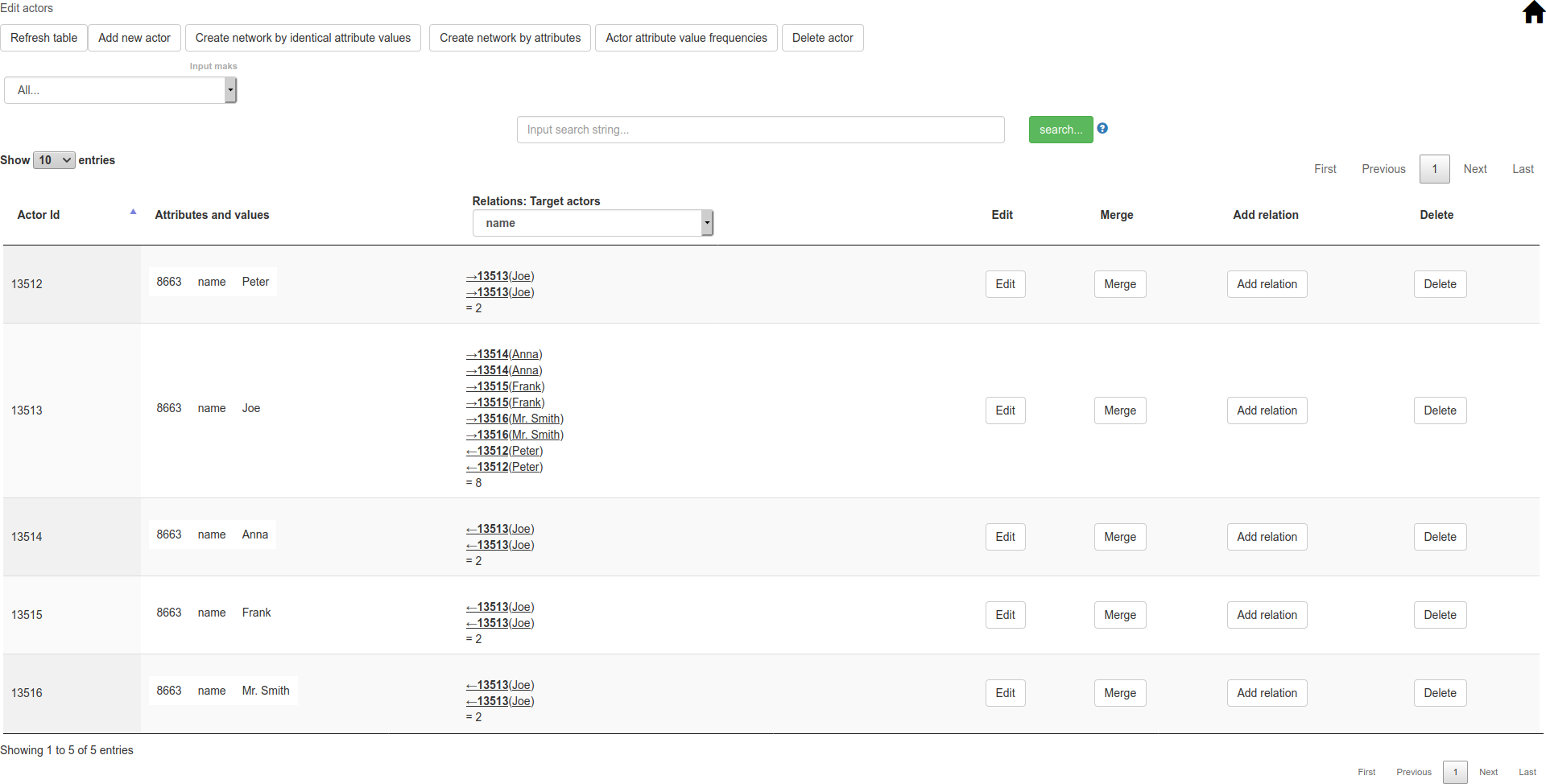
Task: Open the name relations target dropdown
Action: 593,223
